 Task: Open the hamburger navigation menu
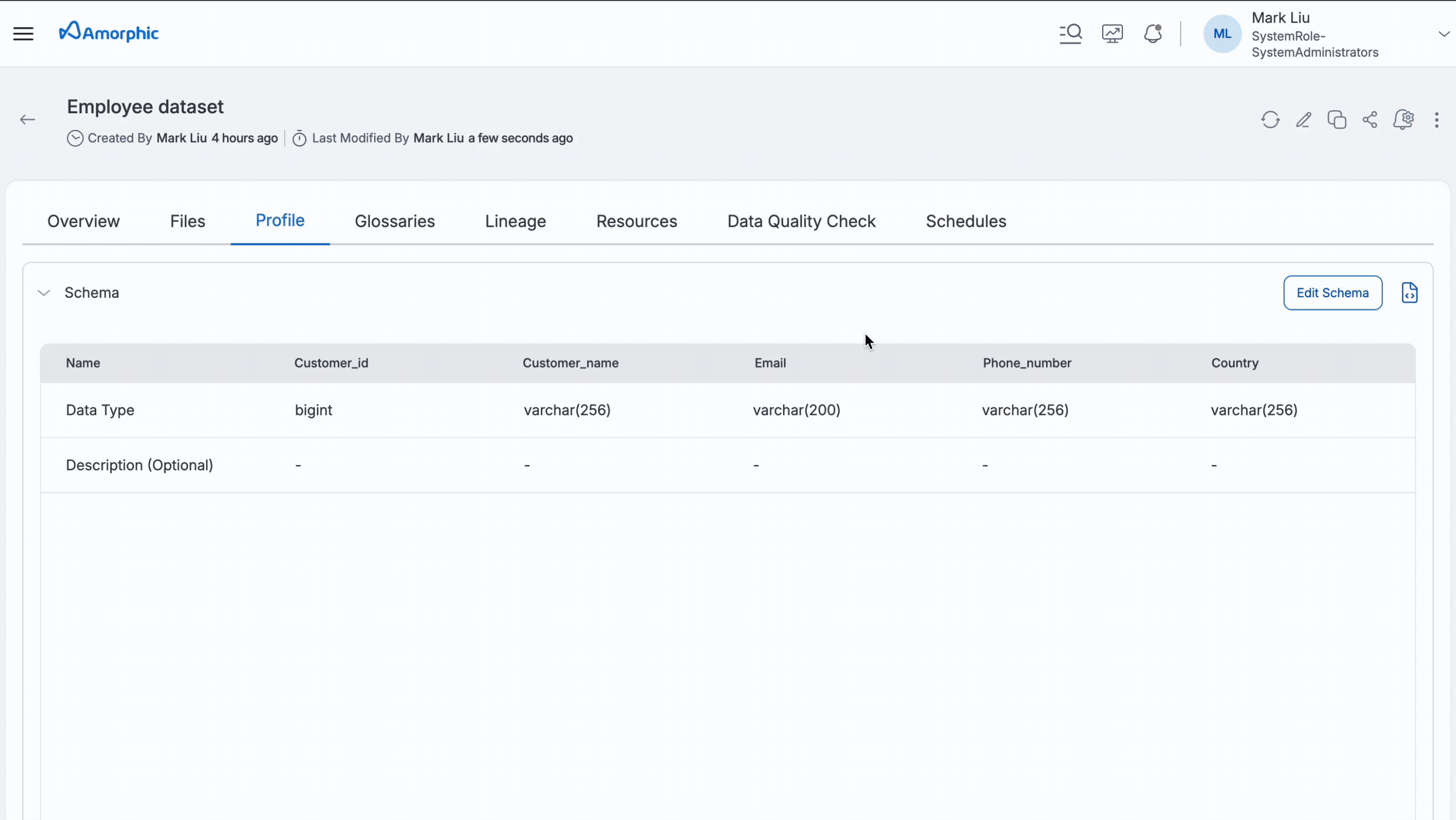click(x=23, y=34)
